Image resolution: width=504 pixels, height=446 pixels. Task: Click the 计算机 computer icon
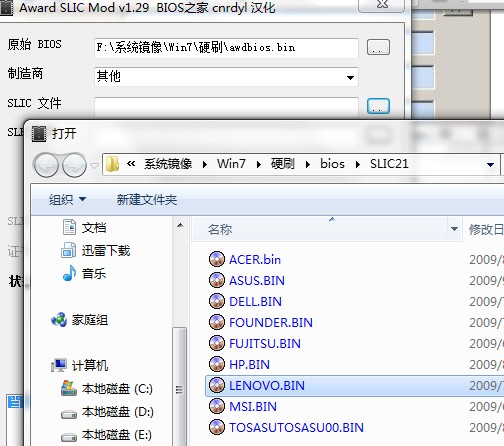pyautogui.click(x=59, y=365)
